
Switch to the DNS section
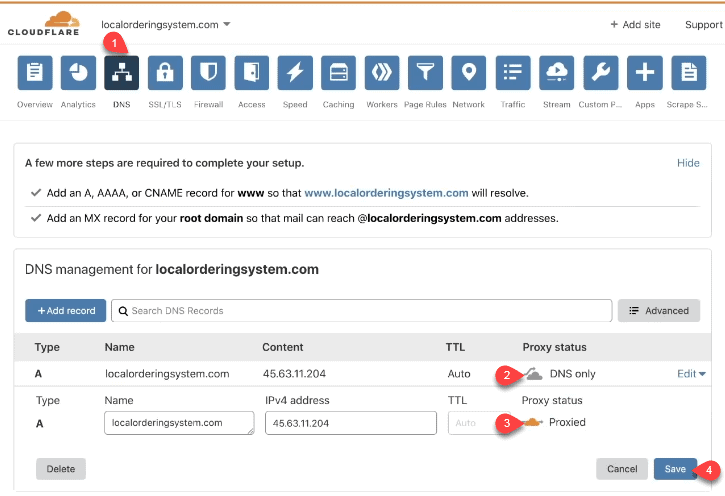click(122, 73)
